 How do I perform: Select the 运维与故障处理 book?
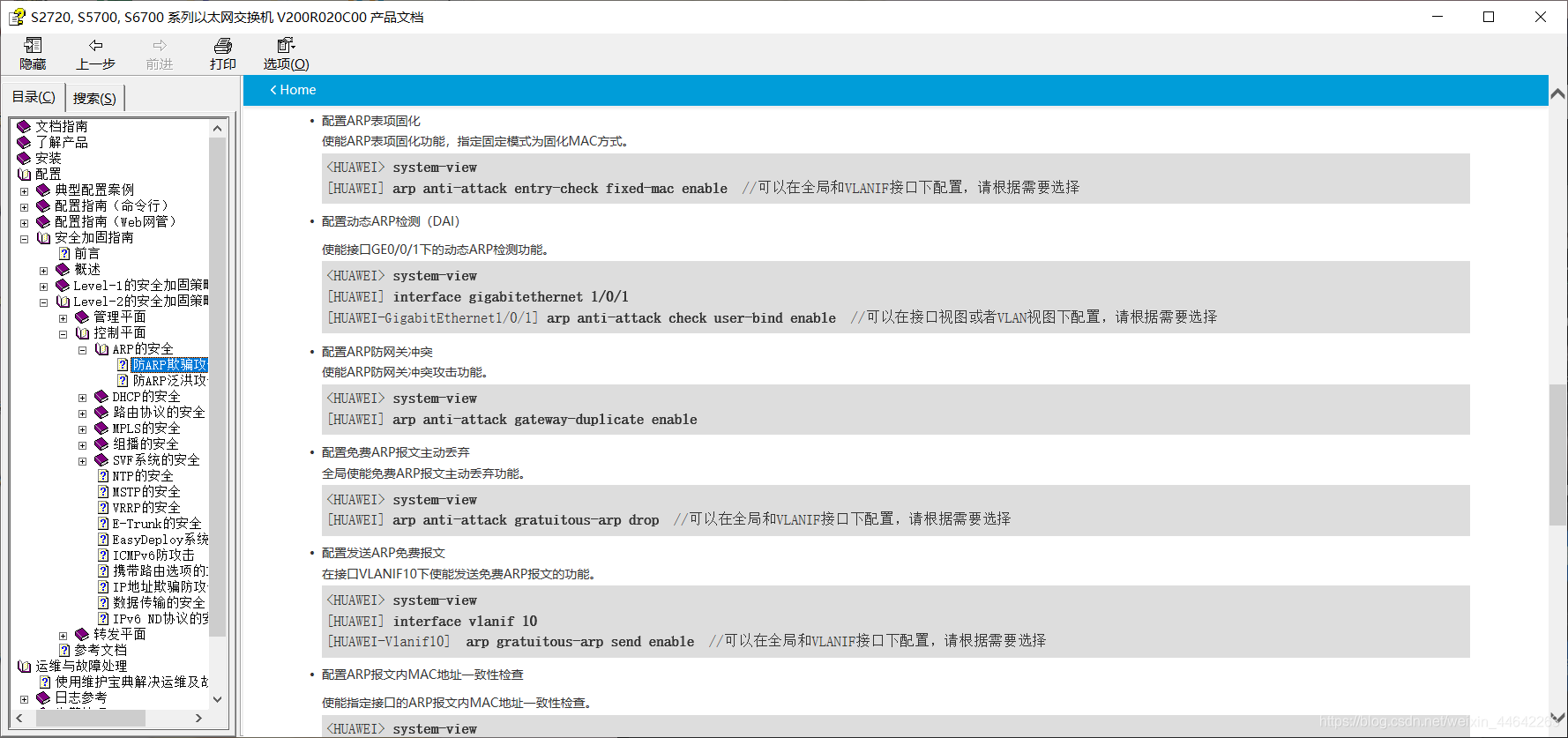81,667
